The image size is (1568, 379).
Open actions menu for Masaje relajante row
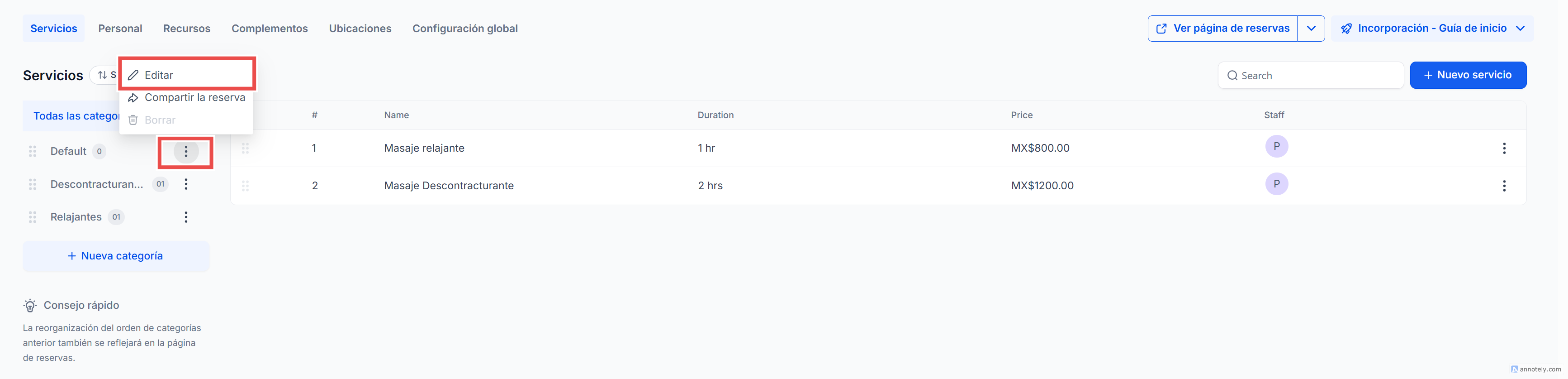click(1503, 148)
